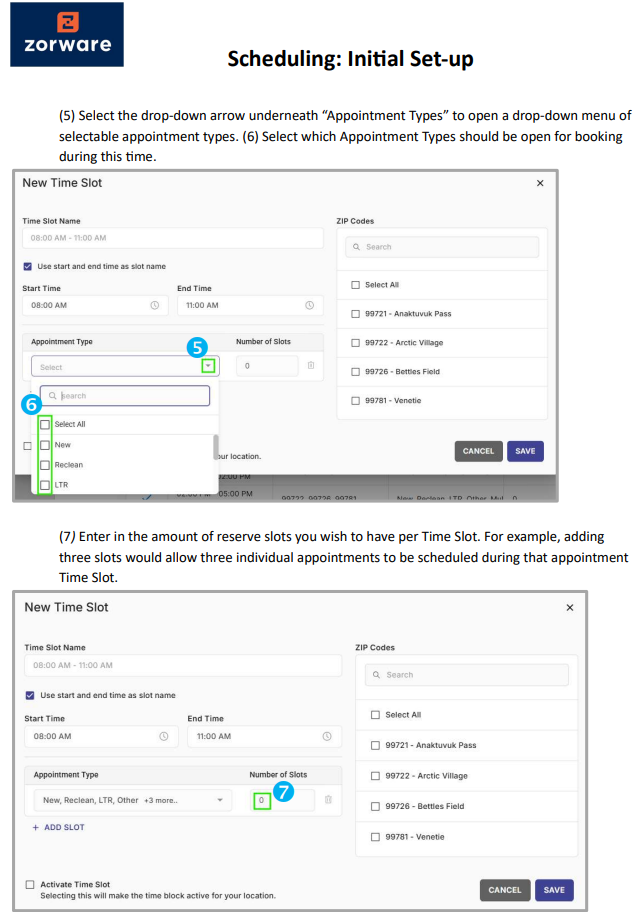
Task: Delete slot row via trash icon, step 7 screenshot
Action: pos(328,800)
